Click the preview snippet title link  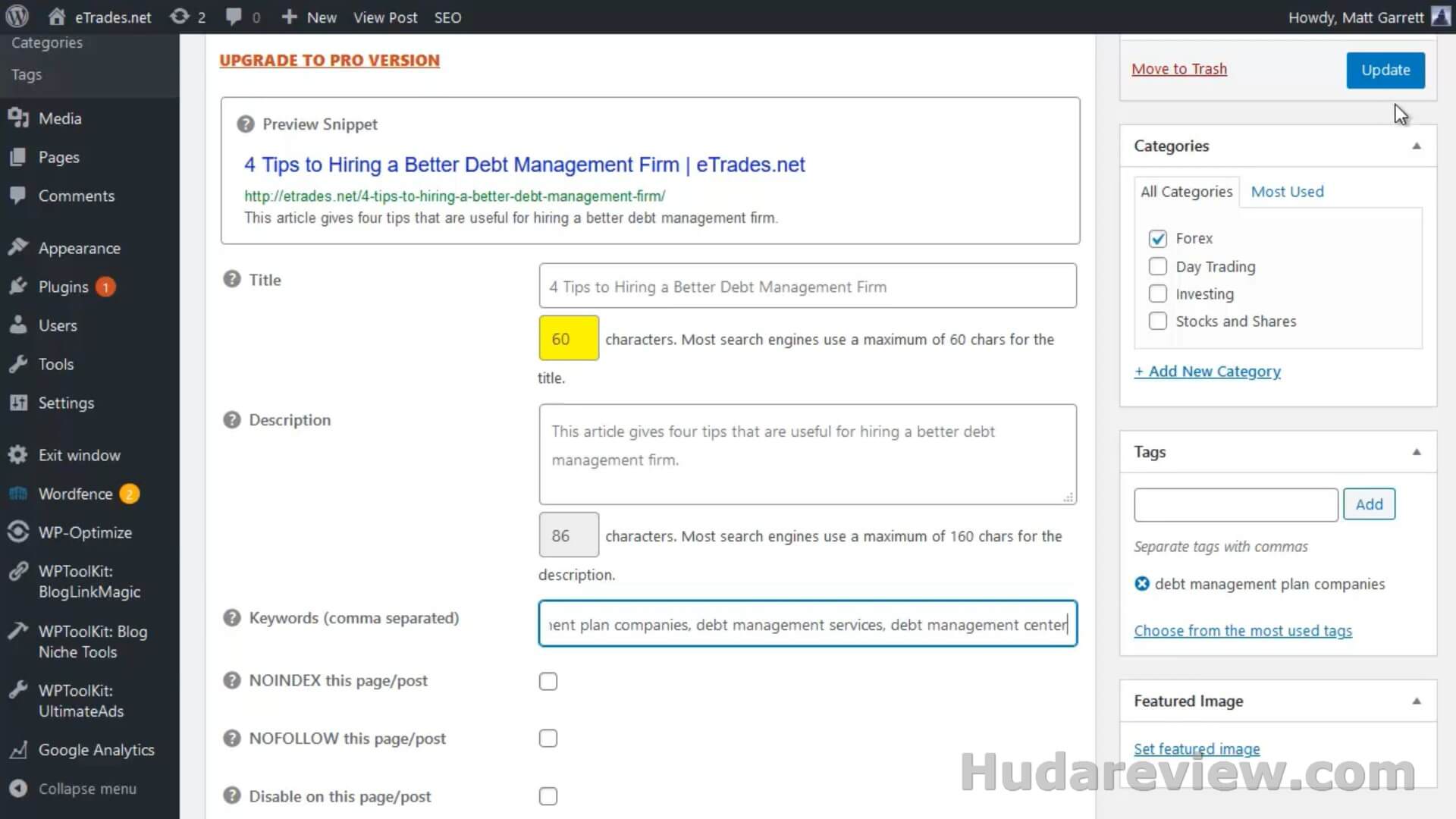point(524,165)
